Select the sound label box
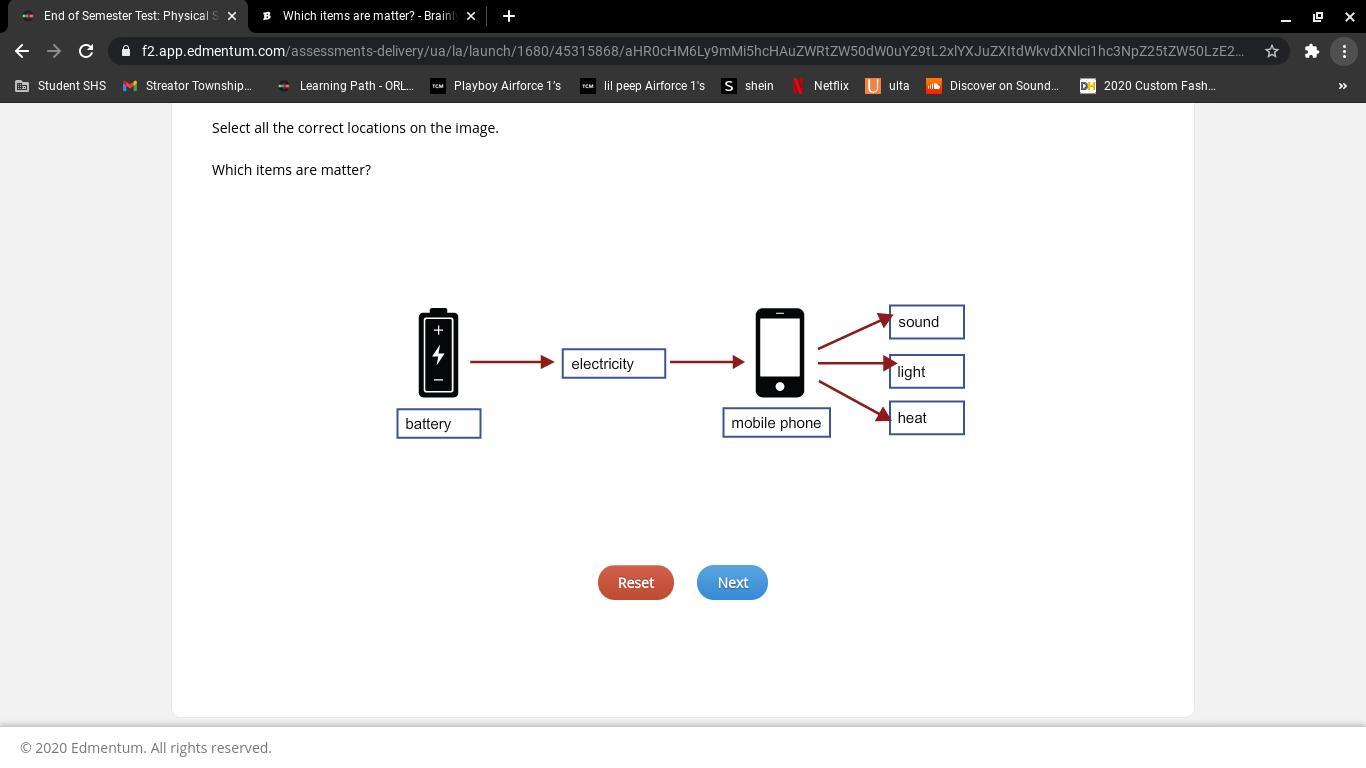The width and height of the screenshot is (1366, 768). (x=927, y=322)
